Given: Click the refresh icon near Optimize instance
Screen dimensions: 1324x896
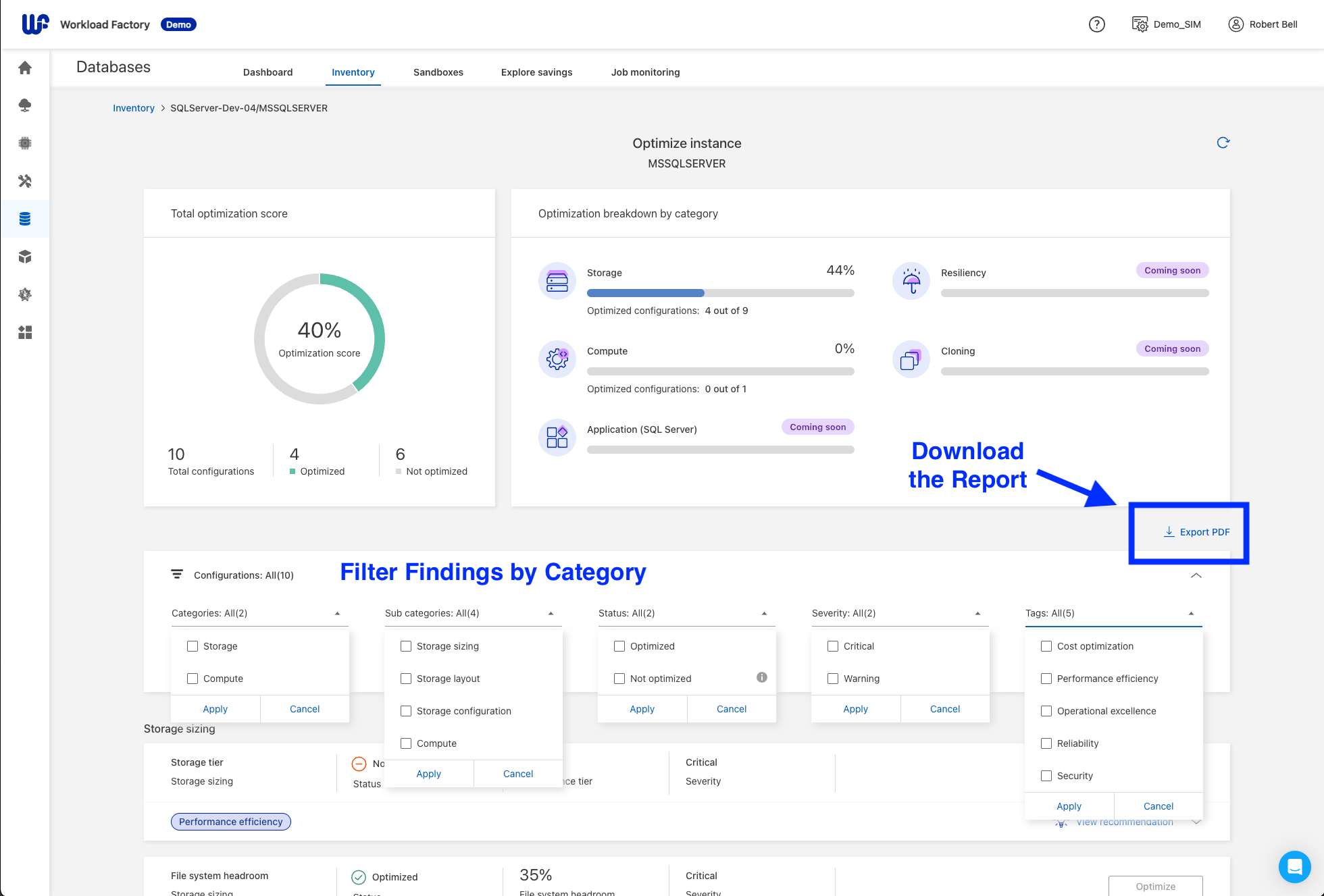Looking at the screenshot, I should tap(1223, 142).
